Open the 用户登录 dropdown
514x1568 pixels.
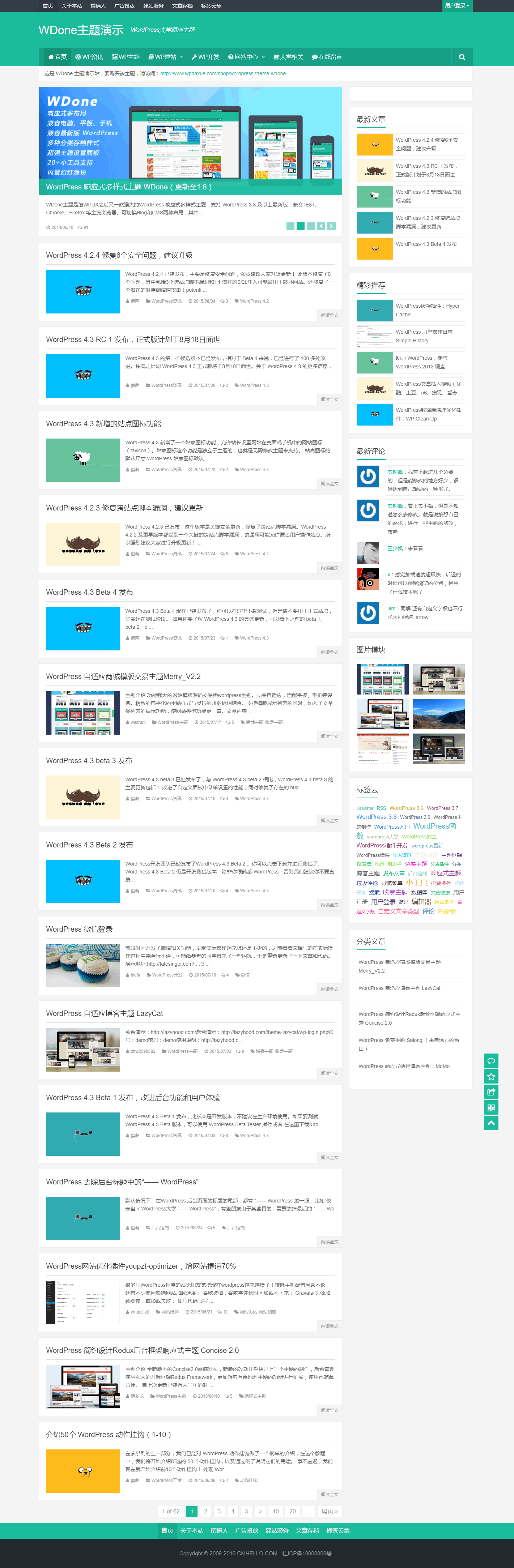point(457,5)
